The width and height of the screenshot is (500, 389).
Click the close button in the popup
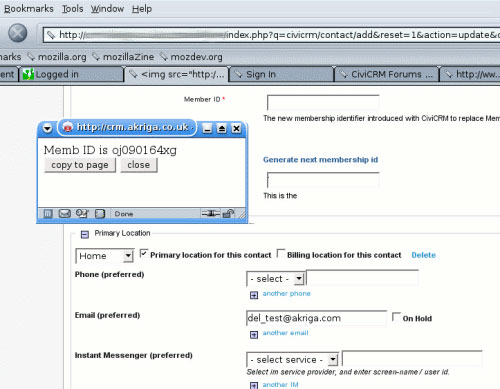pyautogui.click(x=138, y=165)
